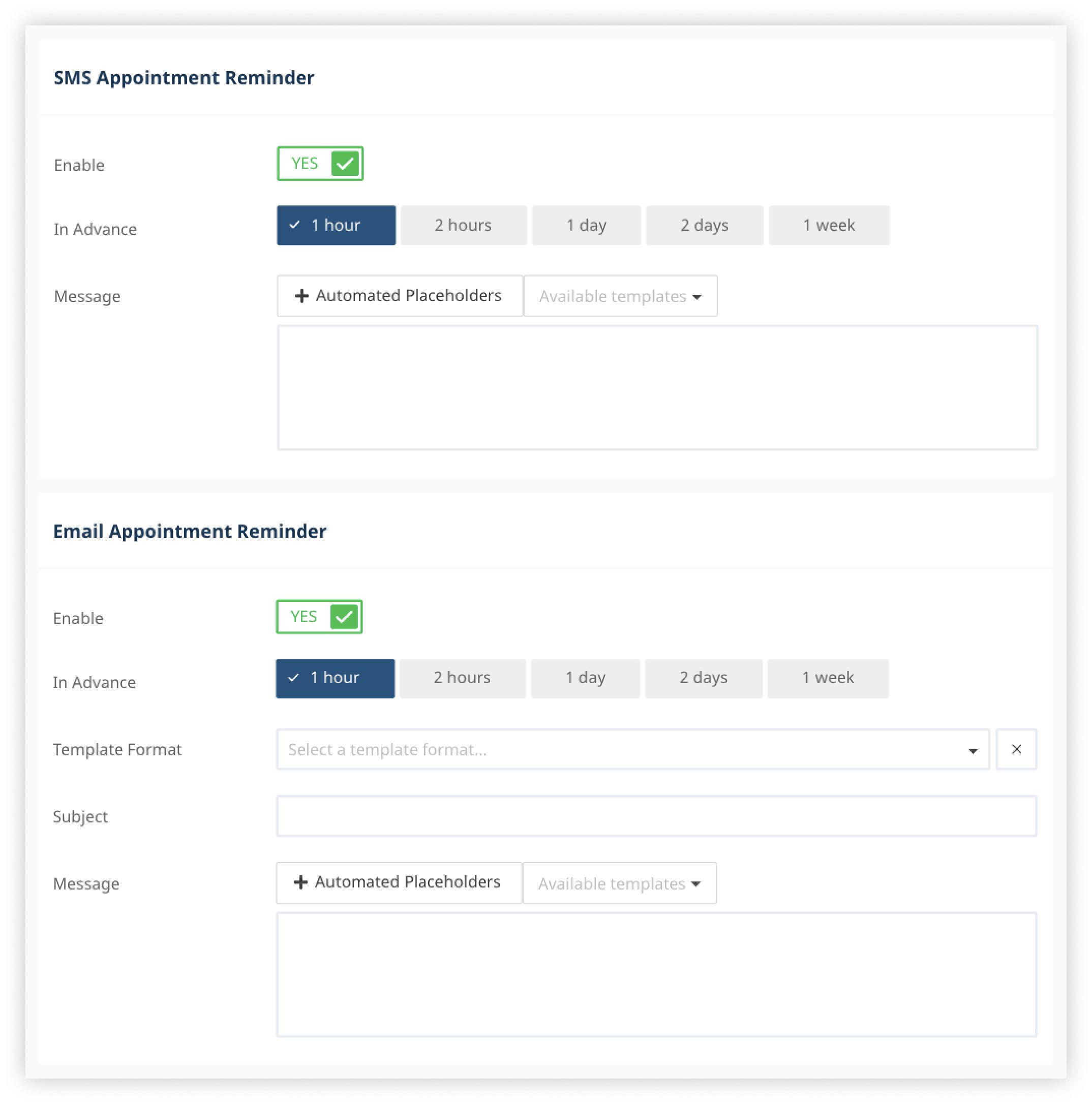The image size is (1092, 1104).
Task: Select 2 hours advance option for Email reminder
Action: [x=461, y=678]
